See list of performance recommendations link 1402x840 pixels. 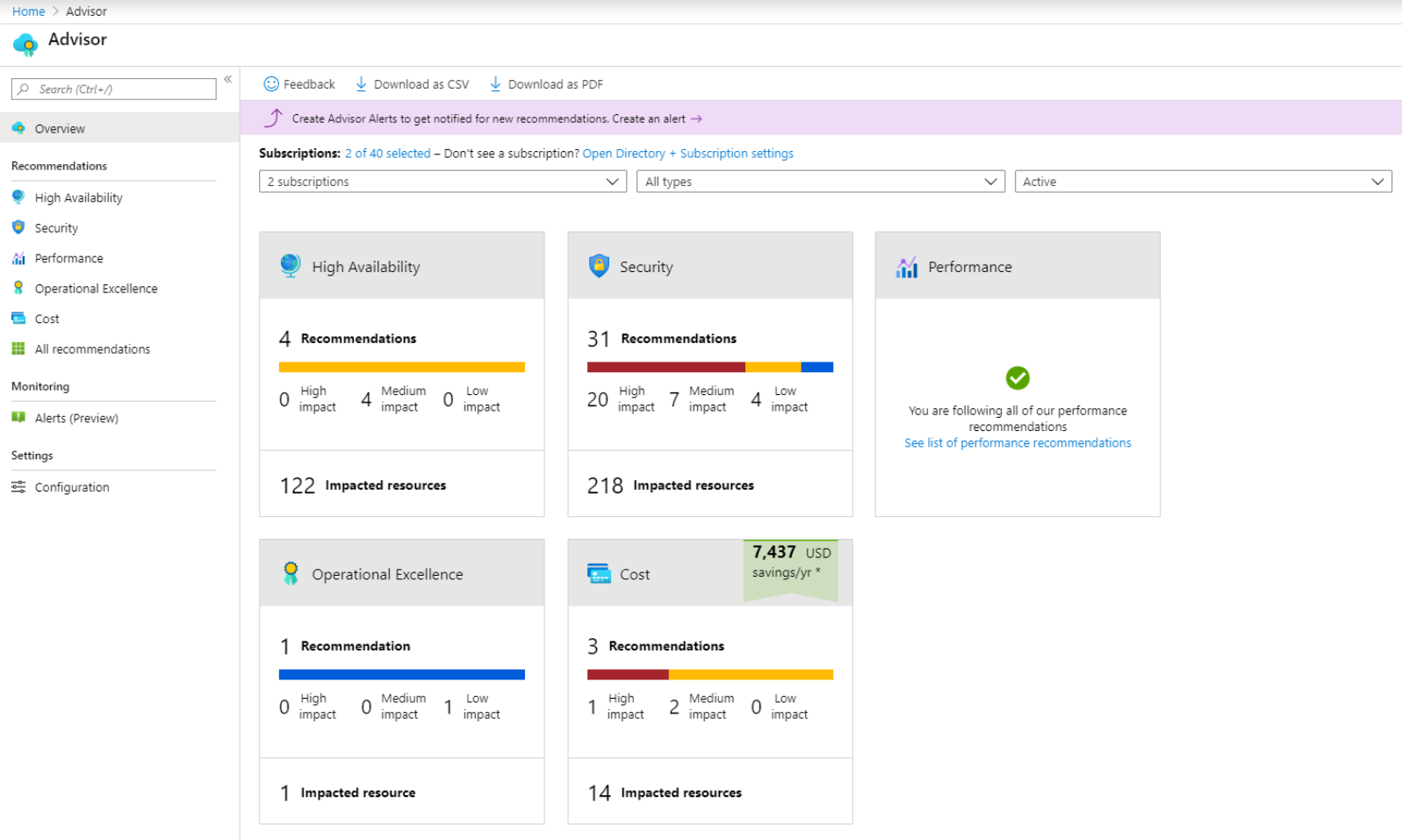pyautogui.click(x=1017, y=443)
